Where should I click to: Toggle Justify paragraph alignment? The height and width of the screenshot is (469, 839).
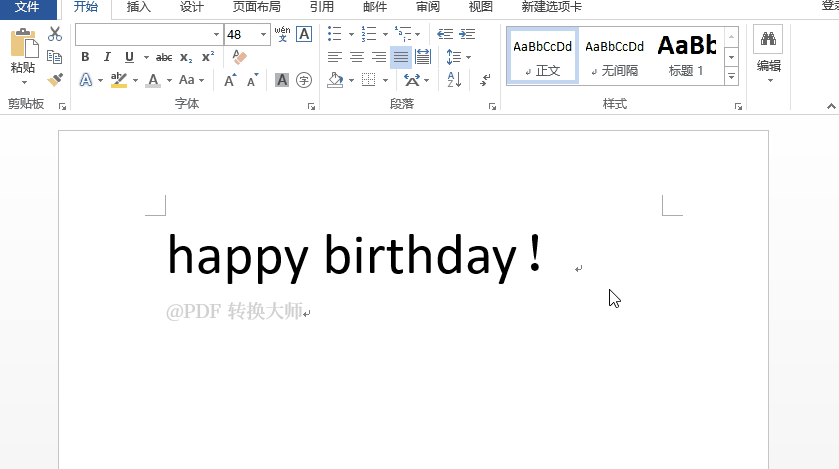coord(401,57)
